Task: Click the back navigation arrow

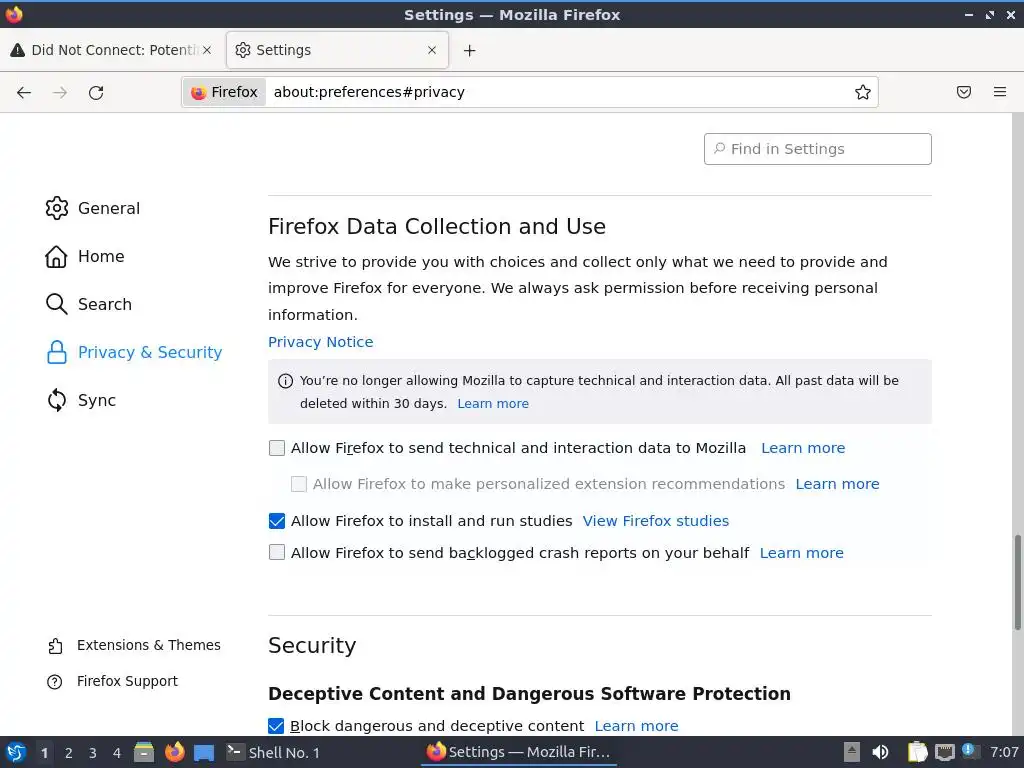Action: click(24, 92)
